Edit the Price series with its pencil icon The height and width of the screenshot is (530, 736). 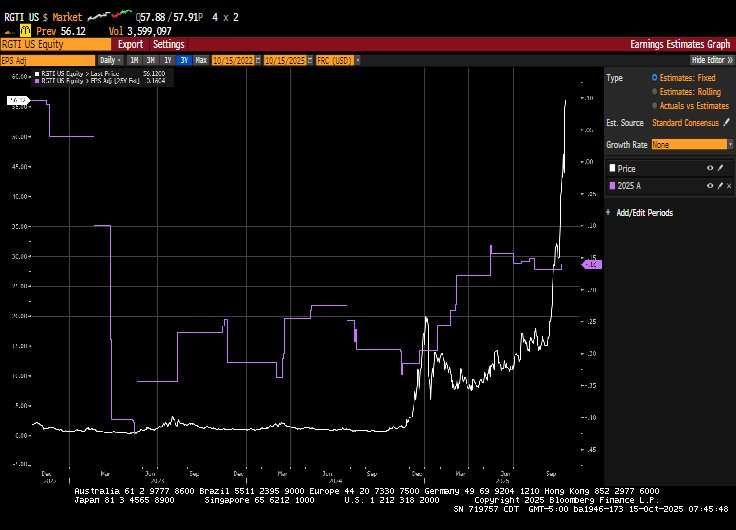click(x=721, y=168)
